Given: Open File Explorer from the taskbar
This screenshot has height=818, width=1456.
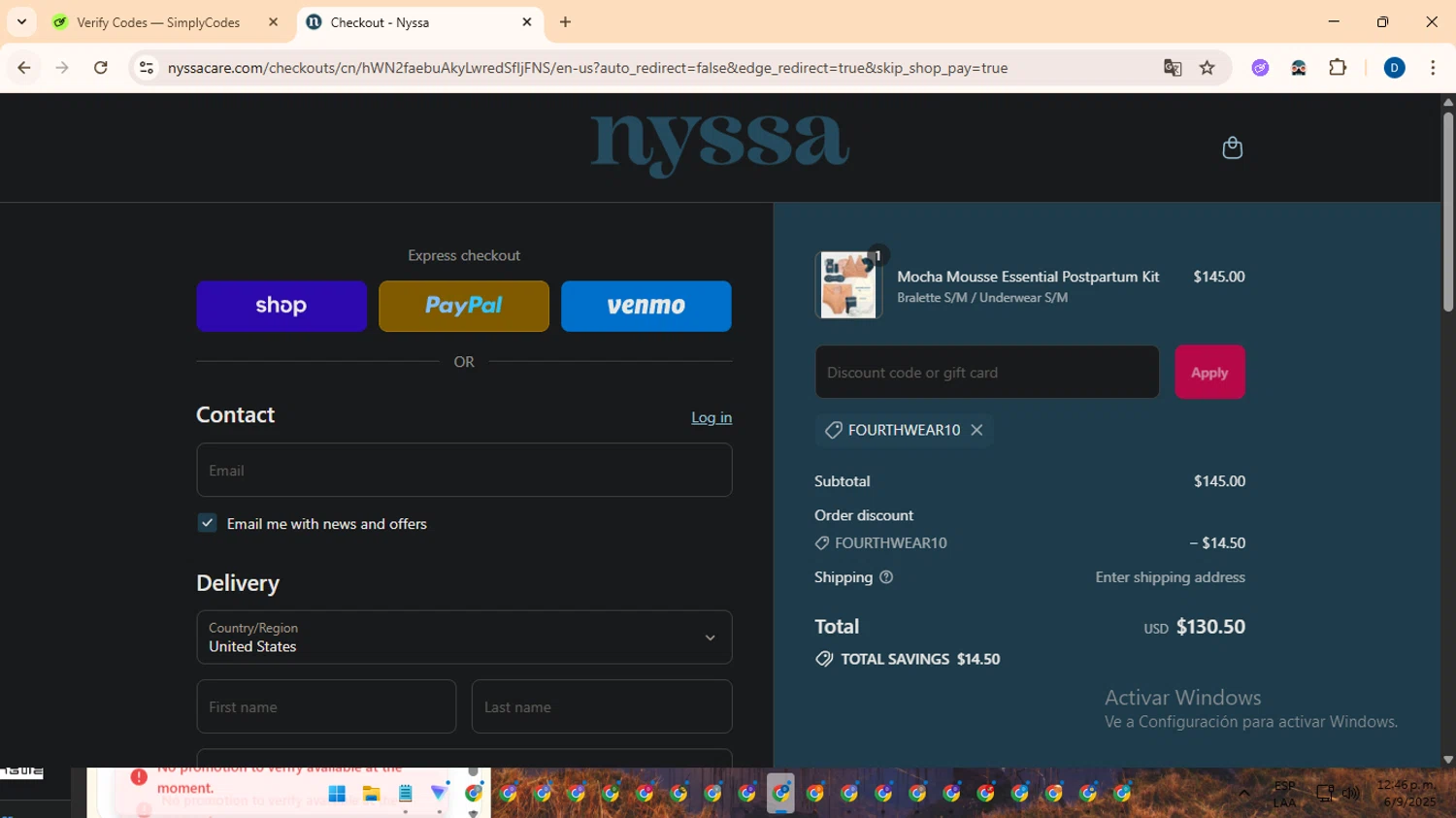Looking at the screenshot, I should [x=371, y=794].
